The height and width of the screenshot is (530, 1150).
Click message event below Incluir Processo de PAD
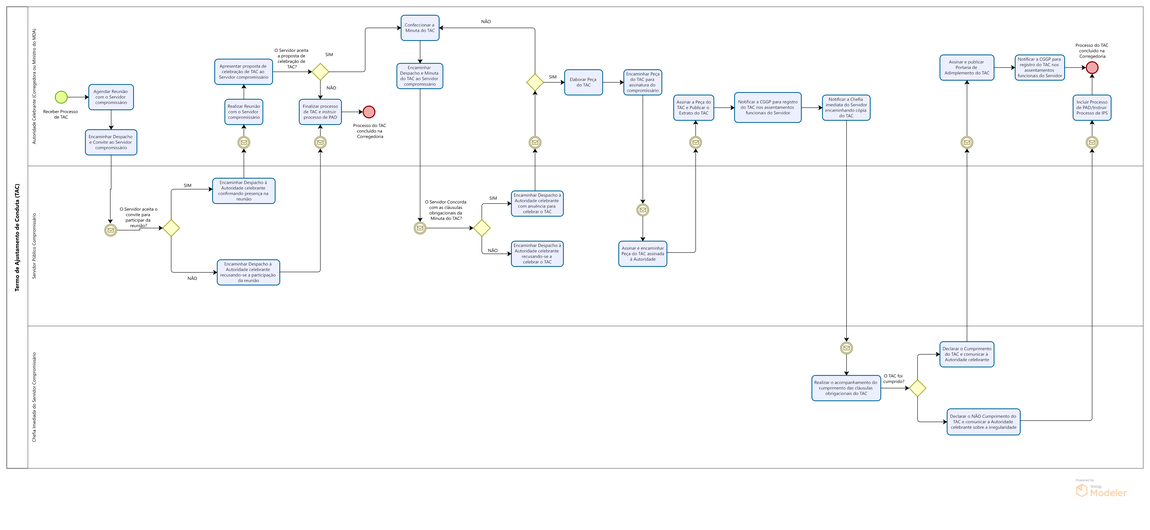[x=1092, y=142]
